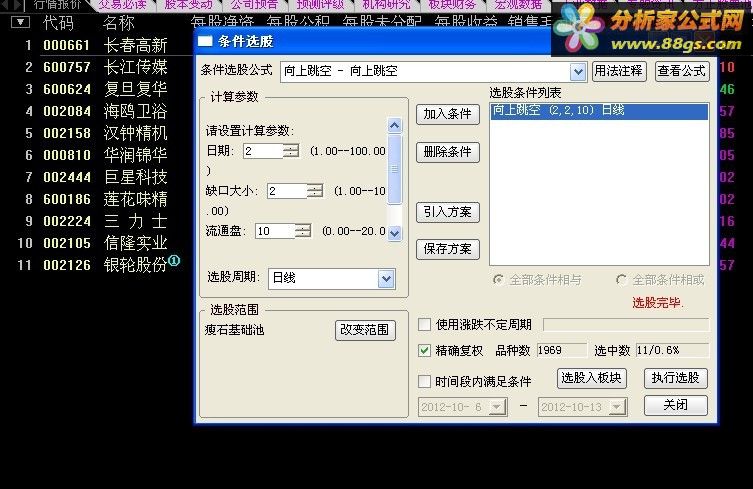Select stock row 000661 长春高新
The height and width of the screenshot is (489, 753).
click(x=96, y=46)
